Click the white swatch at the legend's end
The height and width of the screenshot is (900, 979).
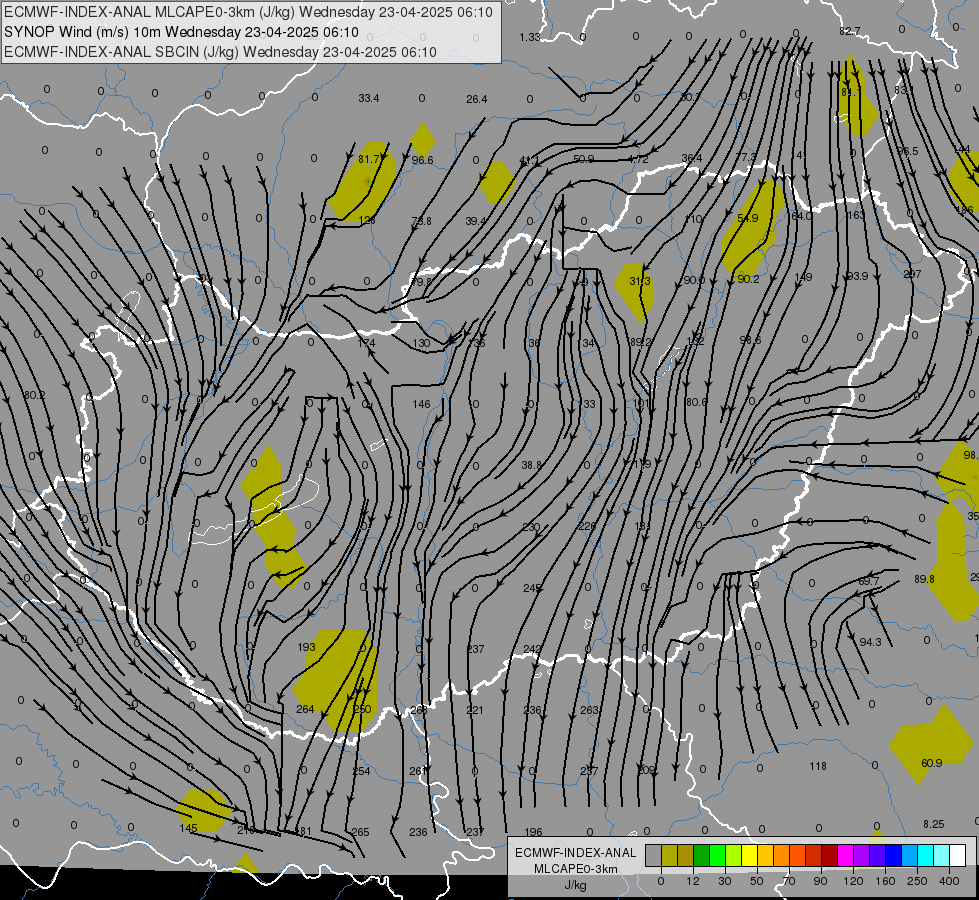pyautogui.click(x=957, y=855)
